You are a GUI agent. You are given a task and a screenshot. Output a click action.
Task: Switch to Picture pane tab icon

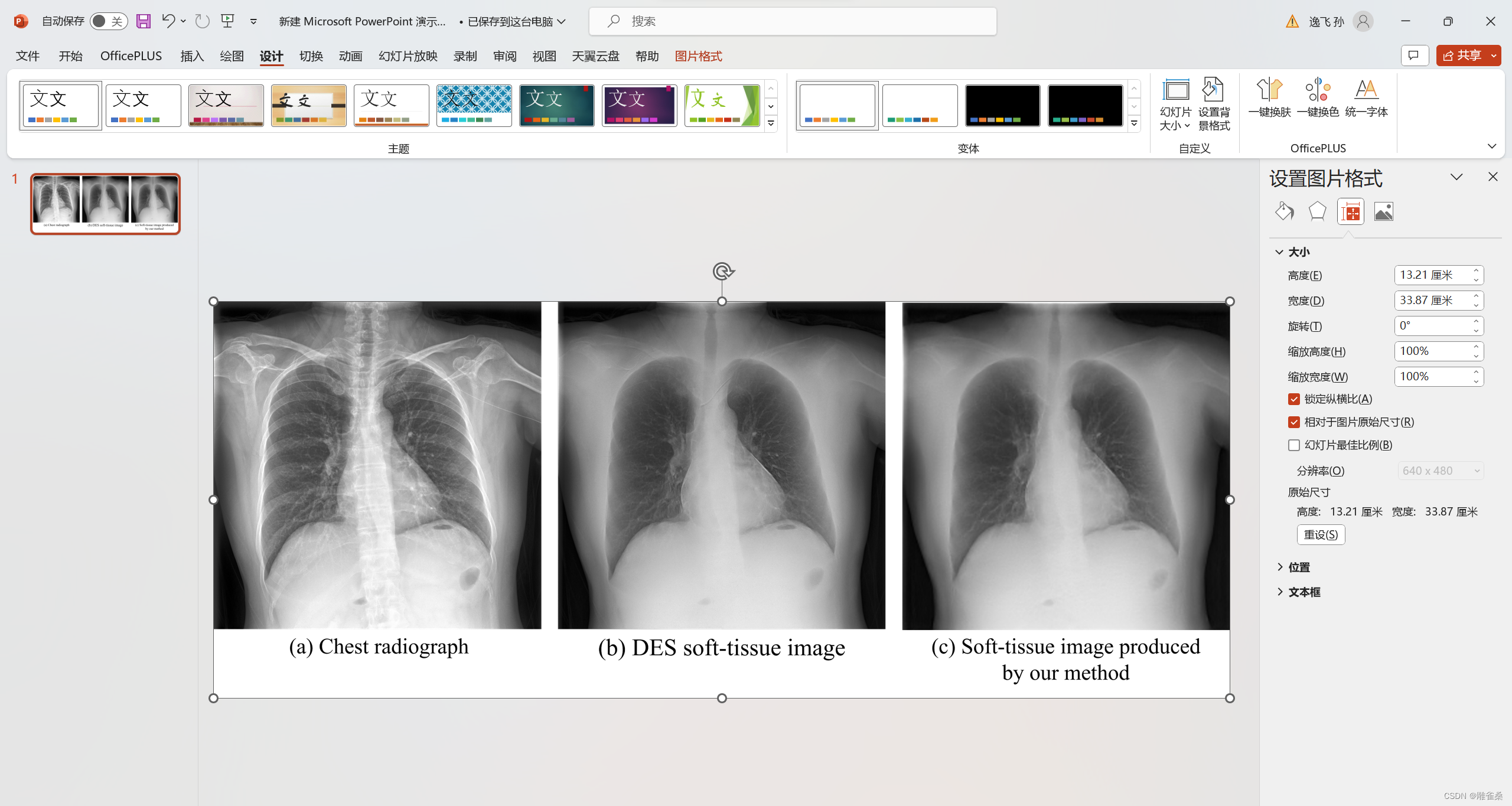click(1383, 211)
